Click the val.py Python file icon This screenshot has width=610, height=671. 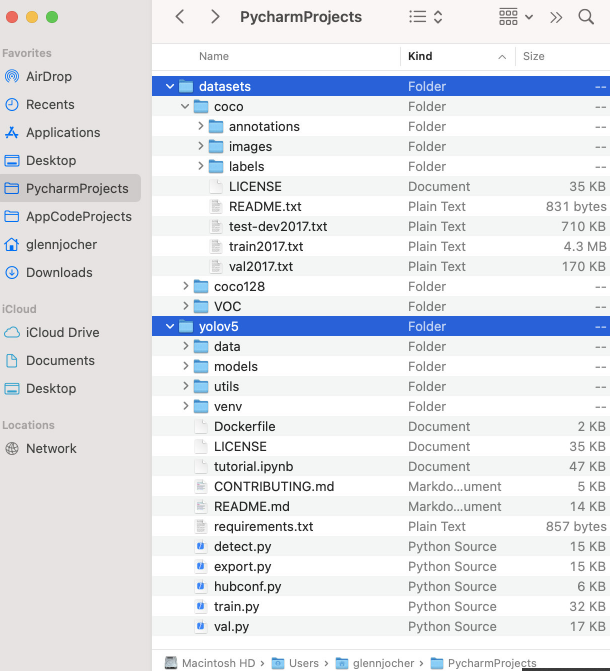tap(200, 626)
